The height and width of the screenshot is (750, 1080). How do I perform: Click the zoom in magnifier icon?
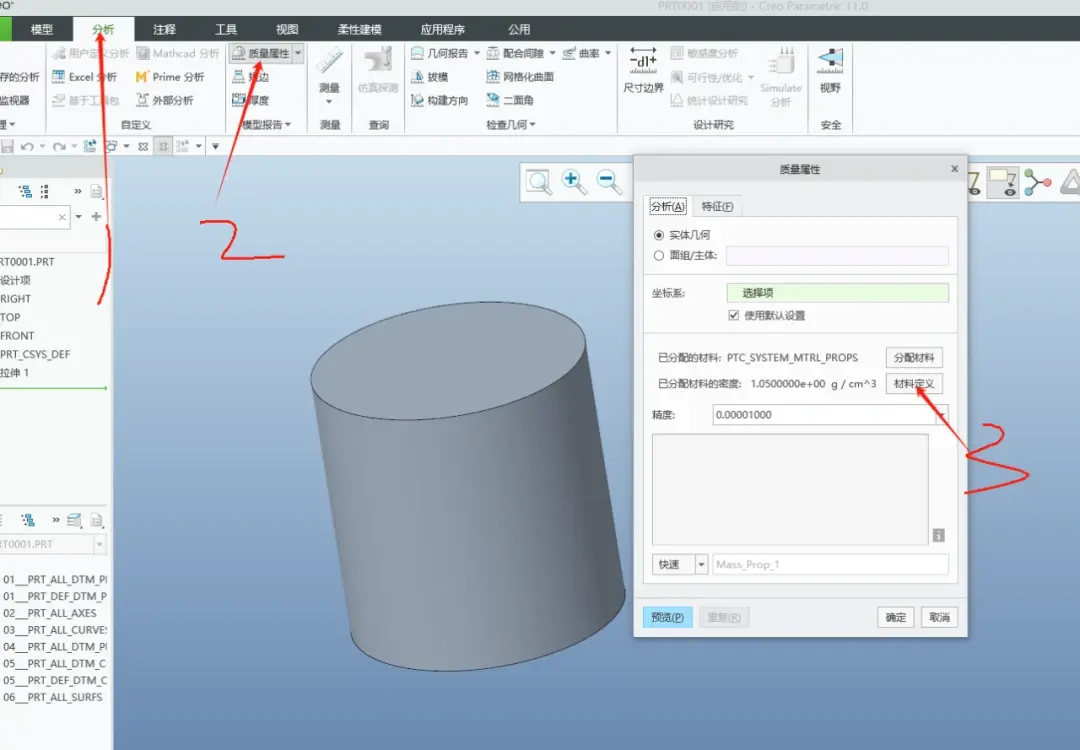573,183
